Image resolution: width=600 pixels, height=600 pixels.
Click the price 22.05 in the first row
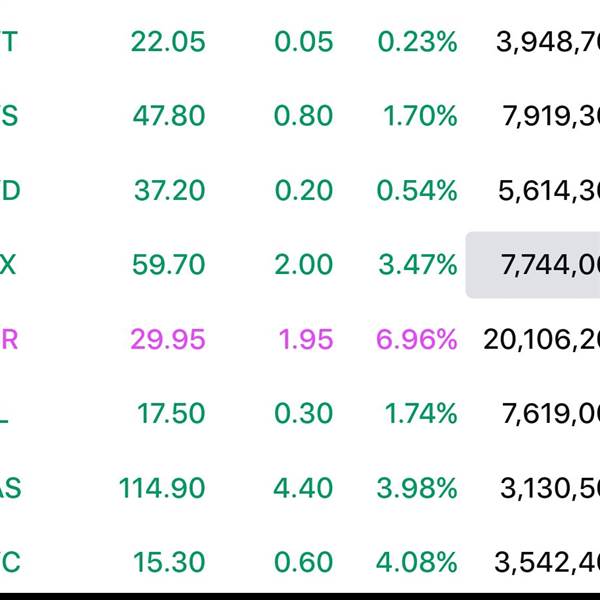point(167,42)
